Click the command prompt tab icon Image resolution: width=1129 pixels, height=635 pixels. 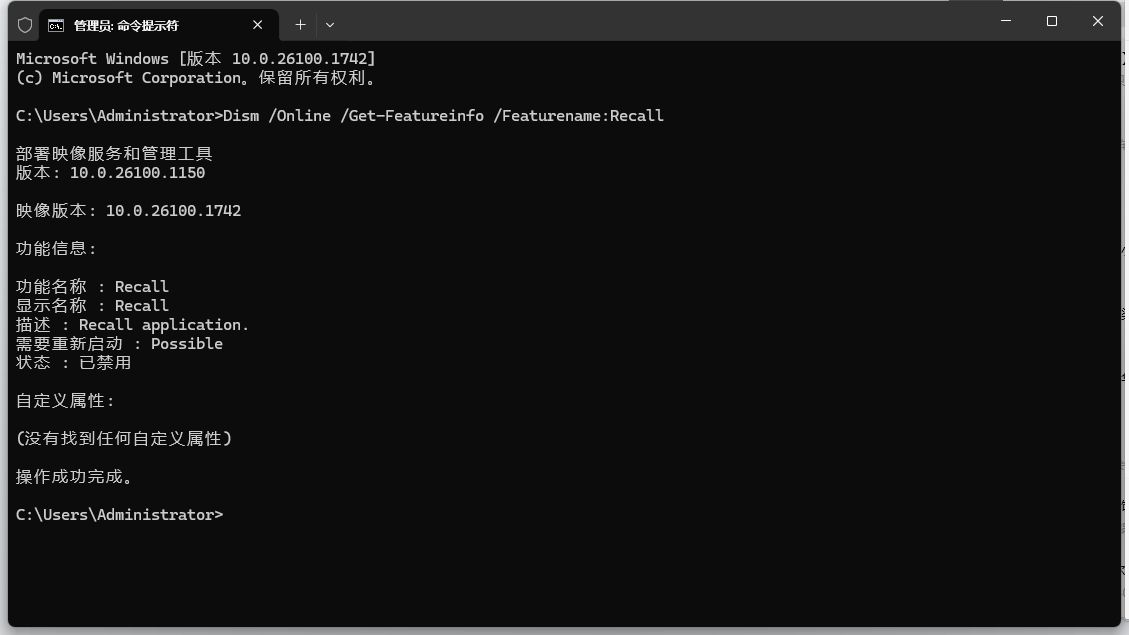click(55, 26)
